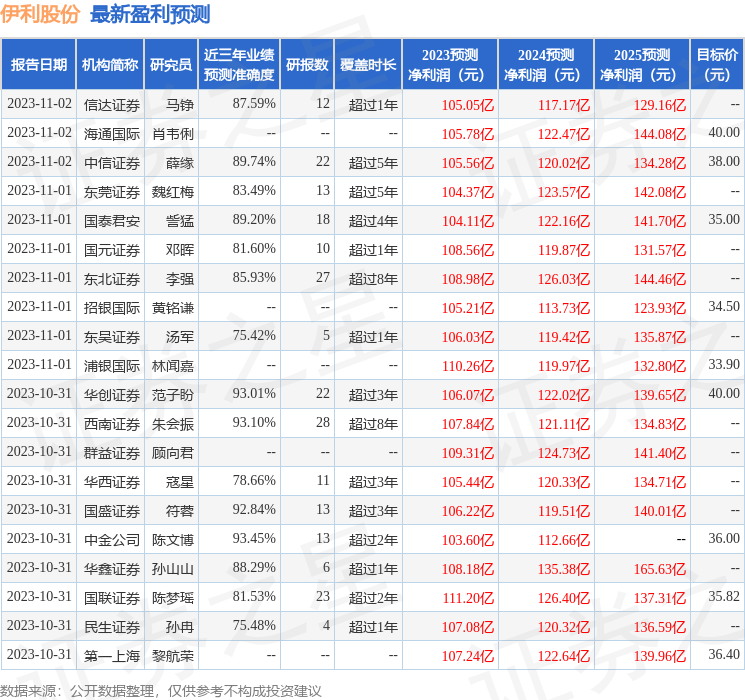This screenshot has height=700, width=745.
Task: Click analyst name 陈文博
Action: coord(173,539)
